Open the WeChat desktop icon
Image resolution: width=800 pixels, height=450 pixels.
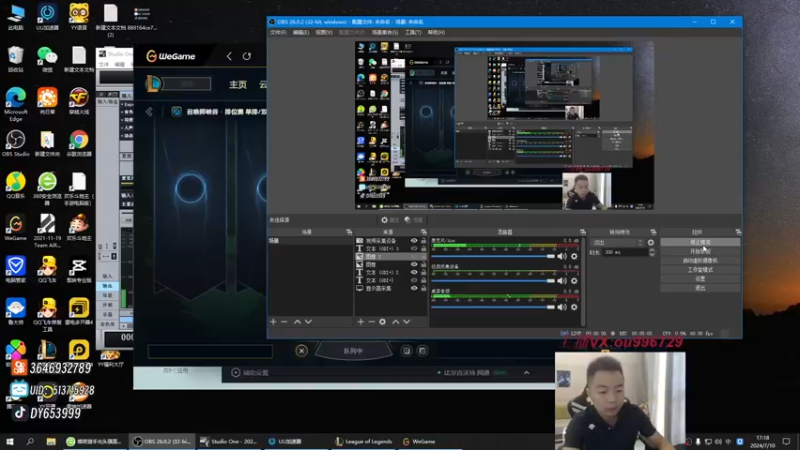[x=47, y=59]
